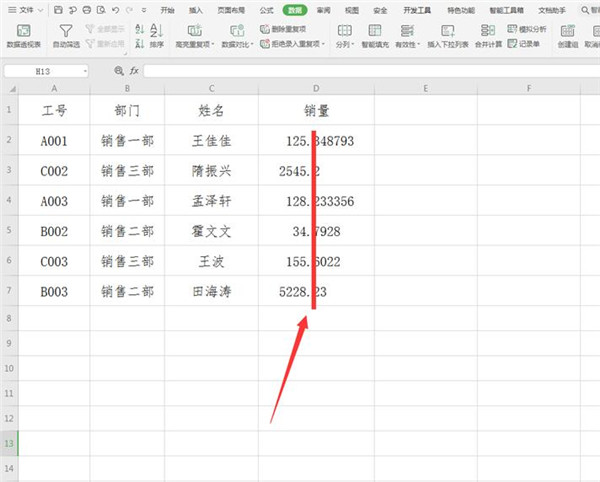Click the 自动筛选 auto filter funnel icon
The width and height of the screenshot is (600, 482).
point(65,32)
